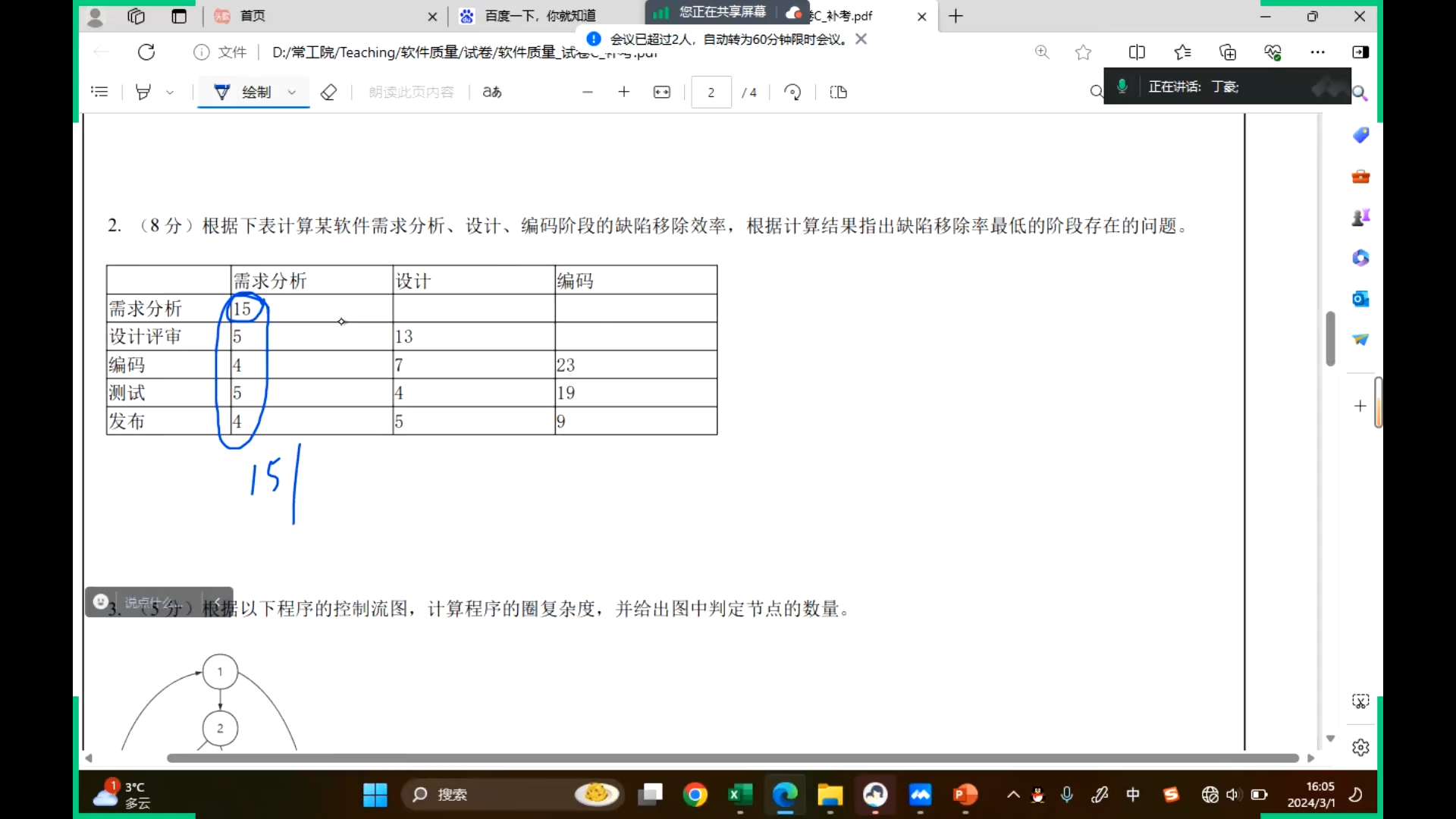Open the table of contents icon
This screenshot has height=819, width=1456.
[x=99, y=93]
